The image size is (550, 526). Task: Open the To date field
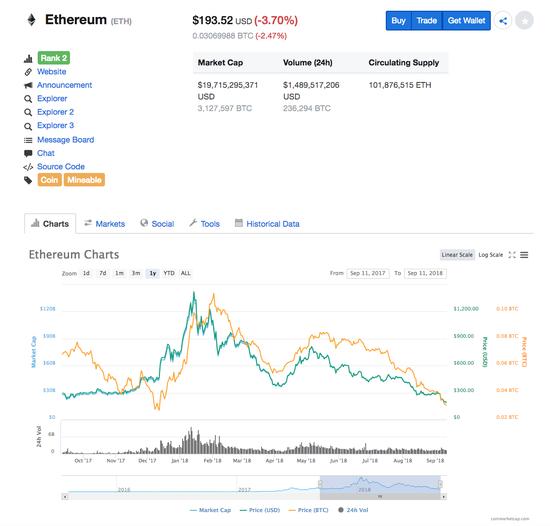(425, 273)
